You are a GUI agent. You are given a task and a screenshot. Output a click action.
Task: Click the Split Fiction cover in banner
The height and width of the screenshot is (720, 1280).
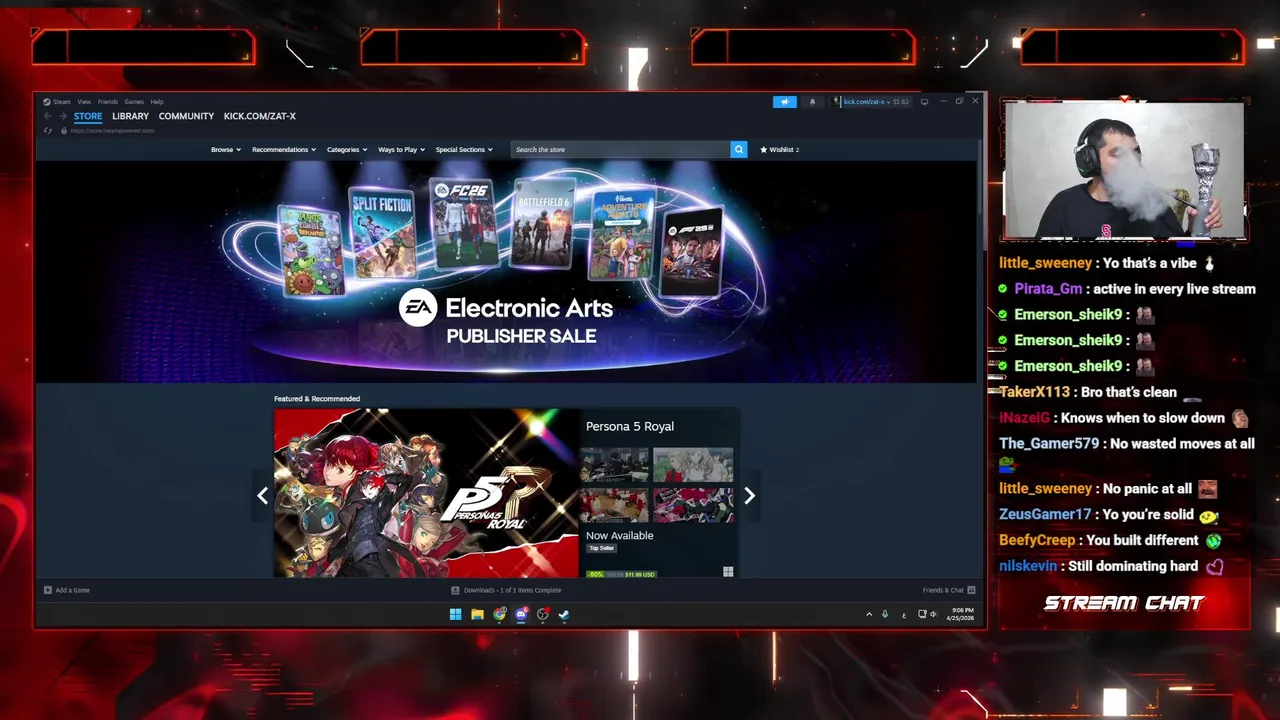pos(382,233)
